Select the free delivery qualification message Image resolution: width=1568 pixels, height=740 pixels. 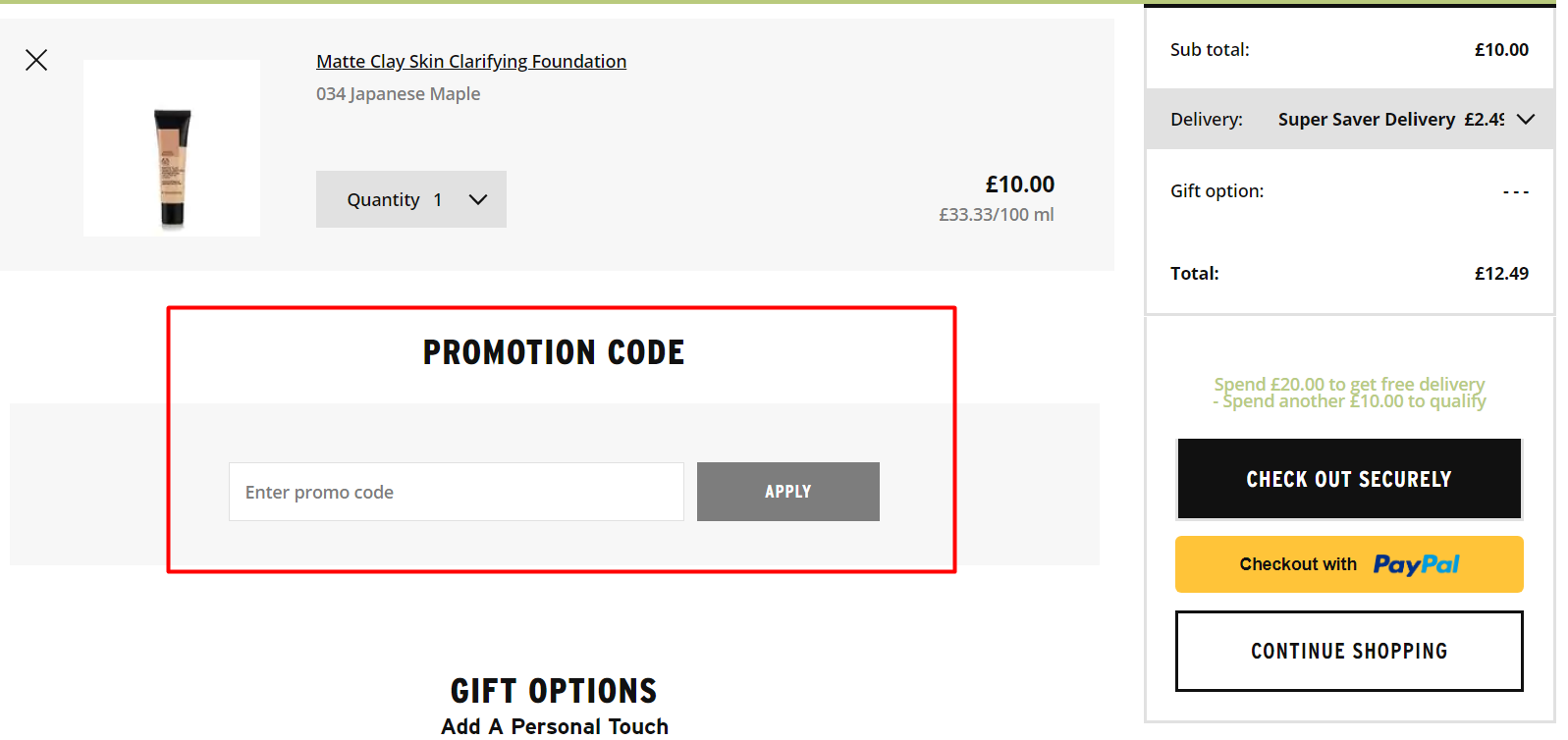click(x=1347, y=392)
